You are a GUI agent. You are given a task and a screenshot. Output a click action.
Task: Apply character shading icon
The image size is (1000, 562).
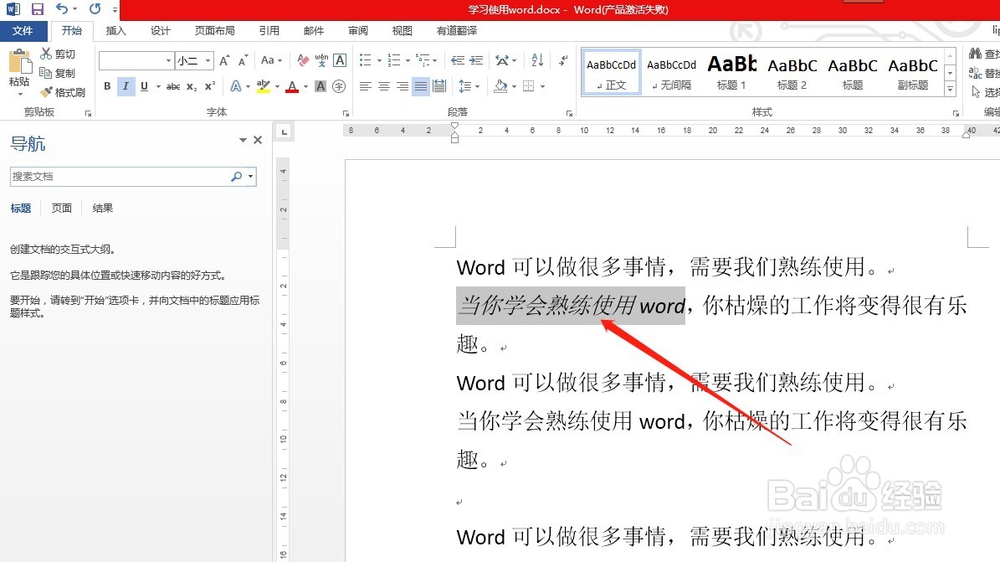321,86
